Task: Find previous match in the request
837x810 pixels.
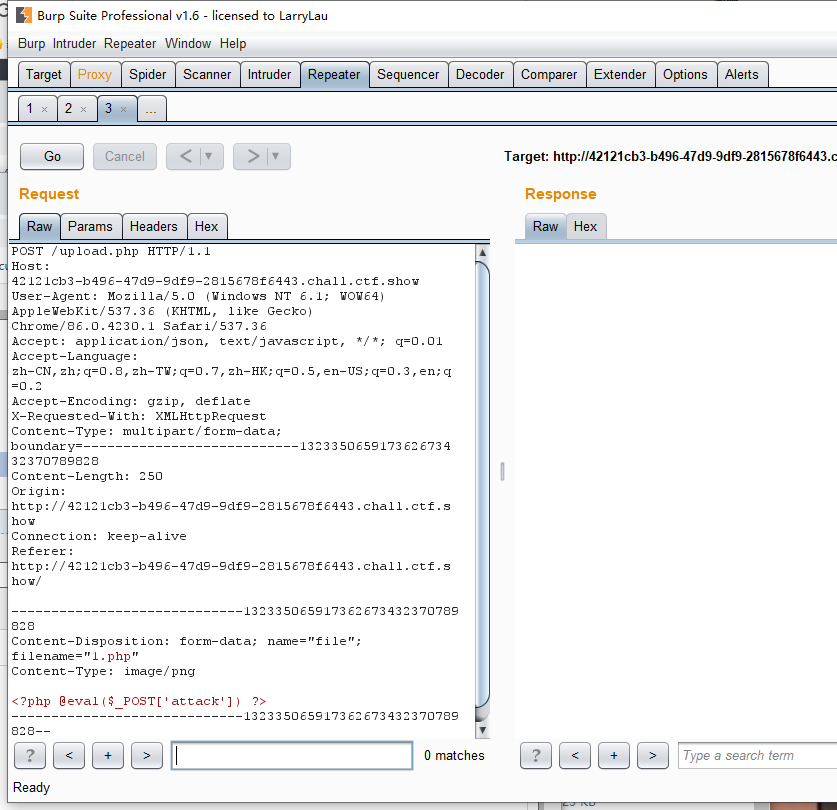Action: coord(69,756)
